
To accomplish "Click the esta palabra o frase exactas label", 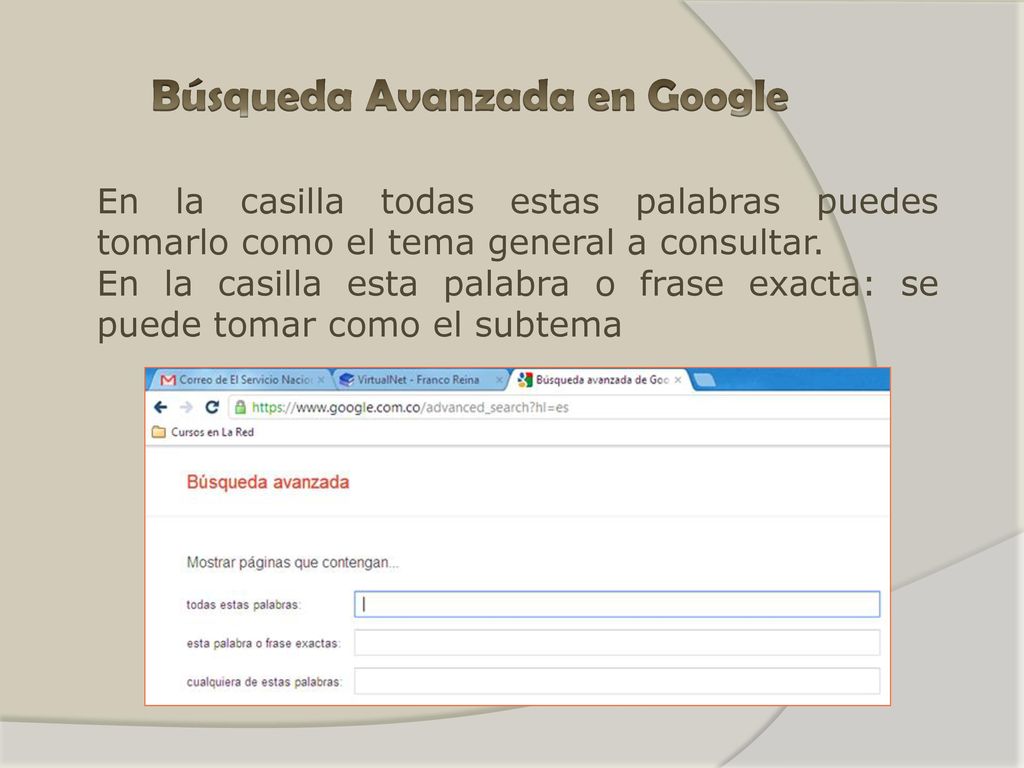I will pos(264,643).
